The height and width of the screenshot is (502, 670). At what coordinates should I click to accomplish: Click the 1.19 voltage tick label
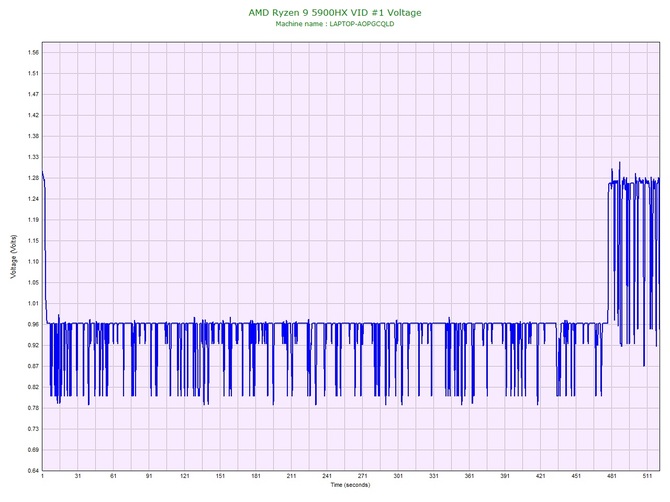pyautogui.click(x=33, y=220)
